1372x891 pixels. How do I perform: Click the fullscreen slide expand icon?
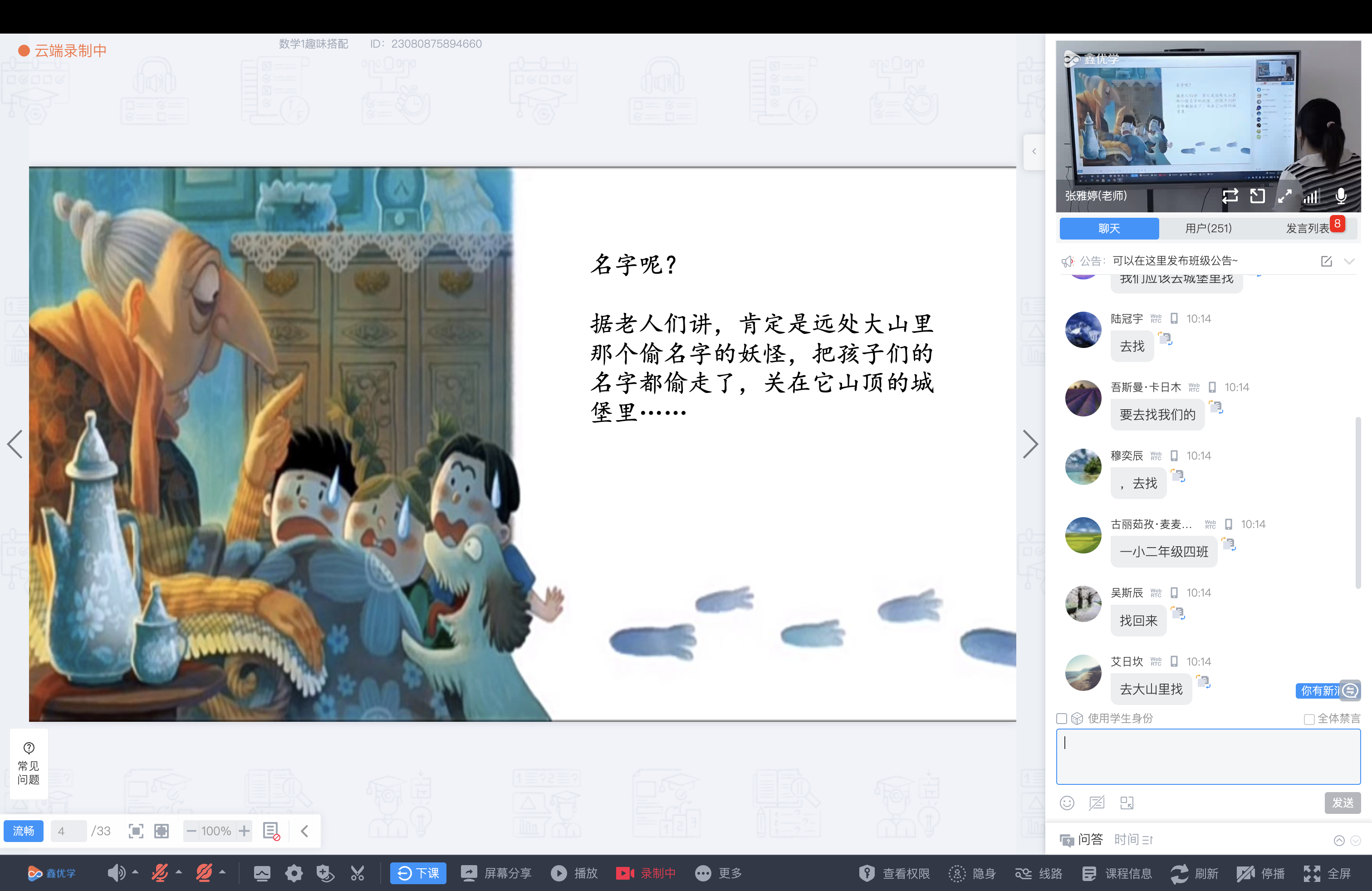point(162,831)
